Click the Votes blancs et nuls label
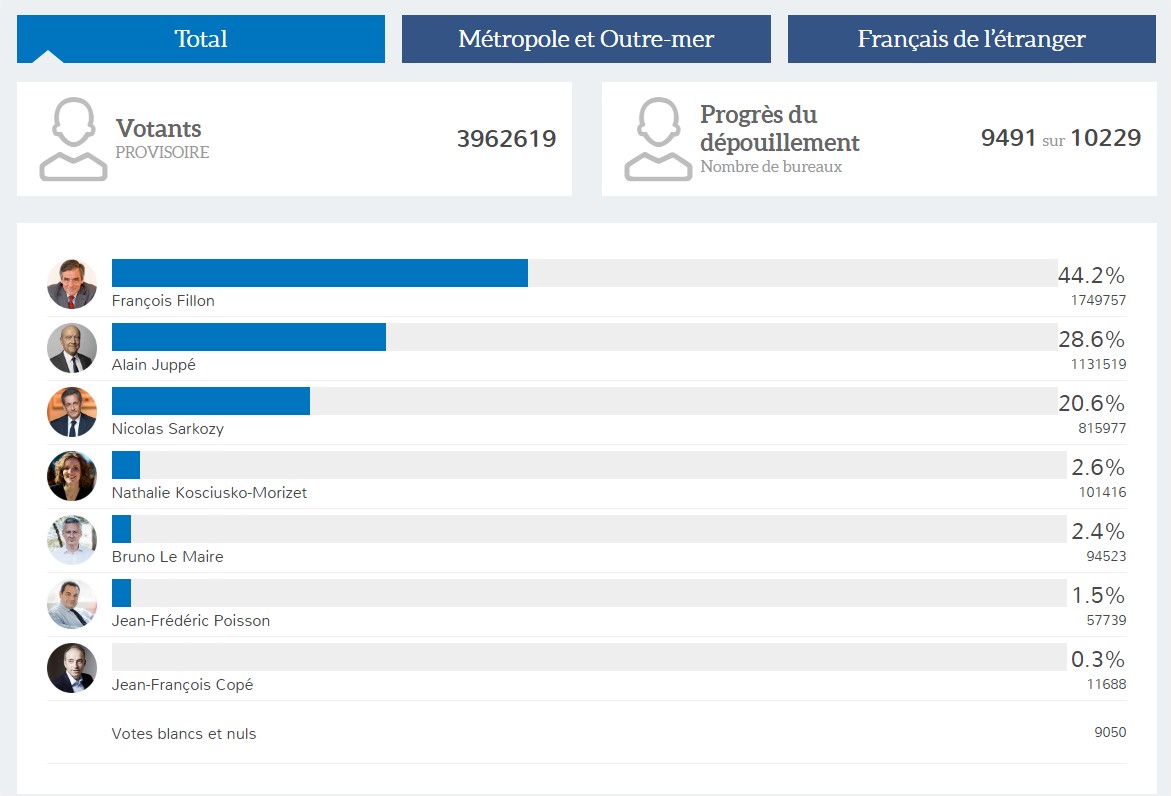This screenshot has width=1171, height=796. click(x=184, y=734)
